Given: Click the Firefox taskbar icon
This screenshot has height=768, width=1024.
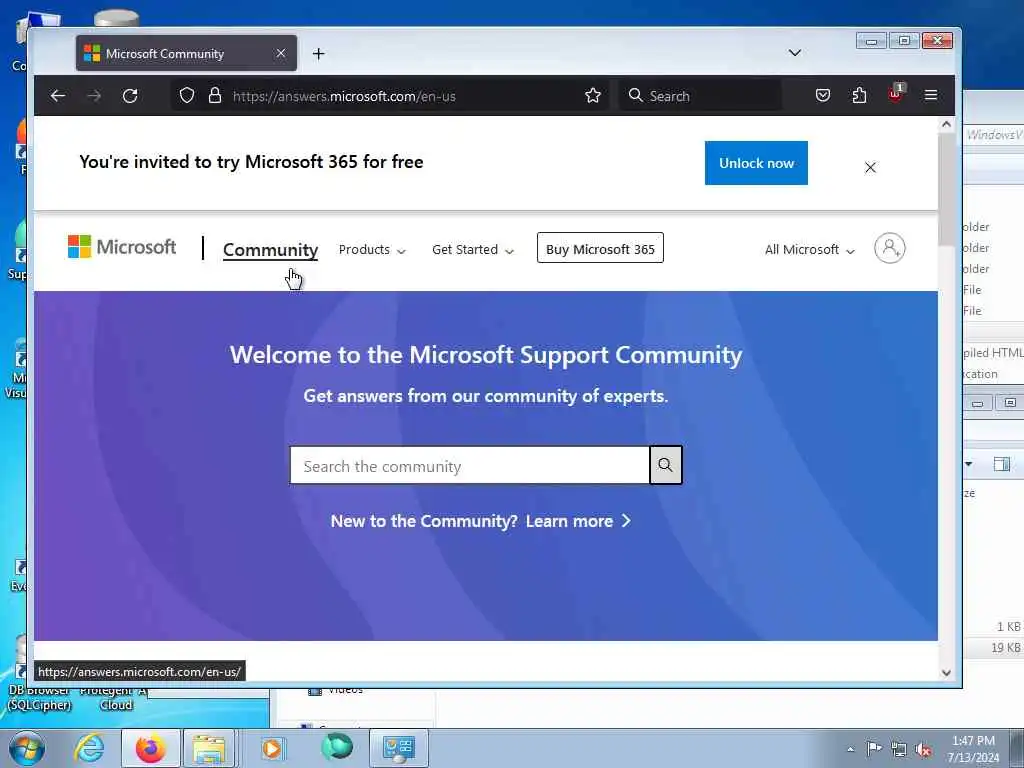Looking at the screenshot, I should click(x=150, y=748).
